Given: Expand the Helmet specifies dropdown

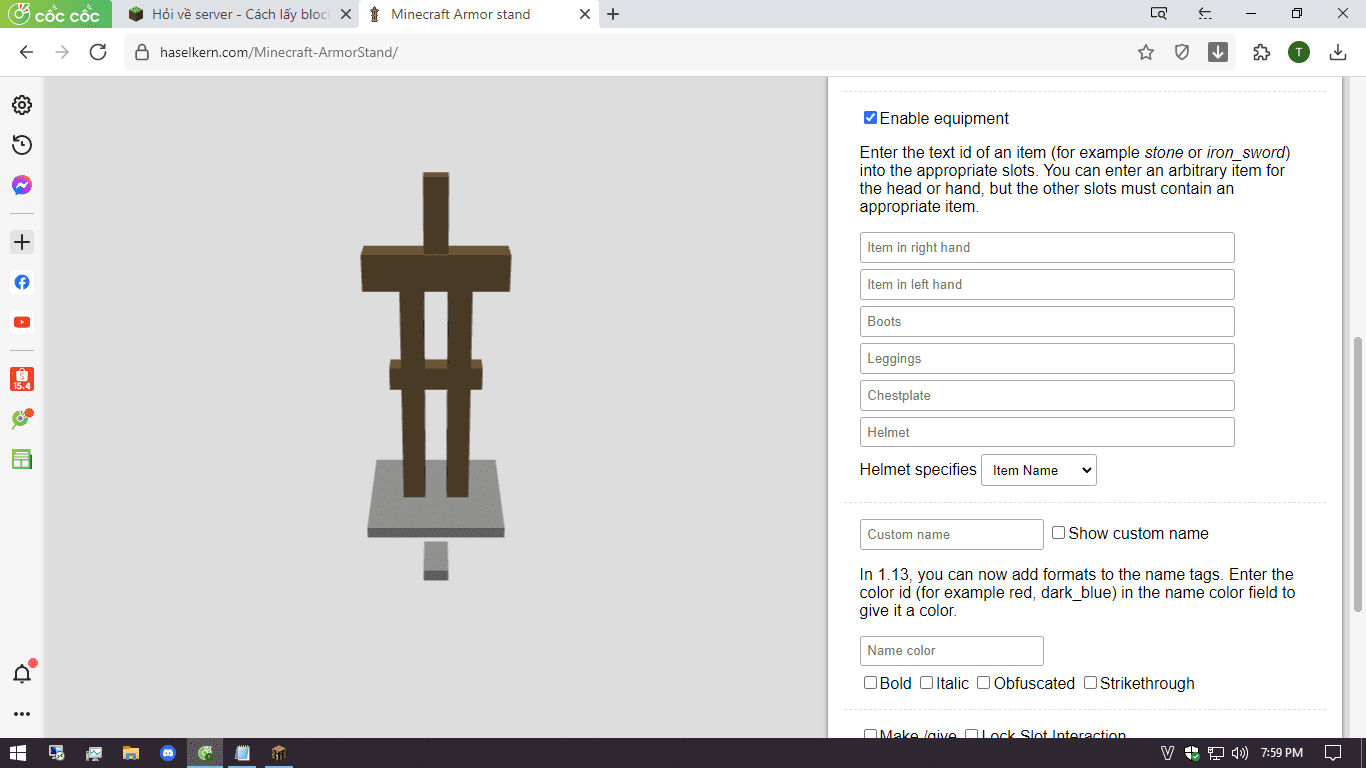Looking at the screenshot, I should click(1038, 470).
